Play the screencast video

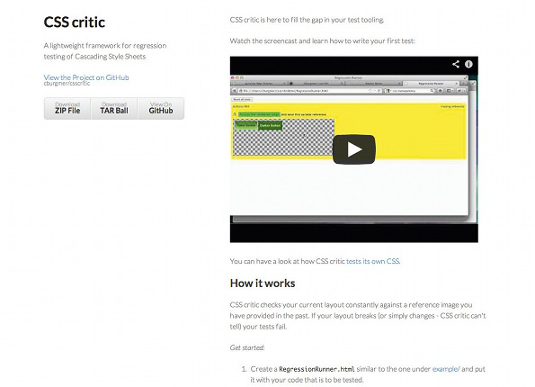354,149
